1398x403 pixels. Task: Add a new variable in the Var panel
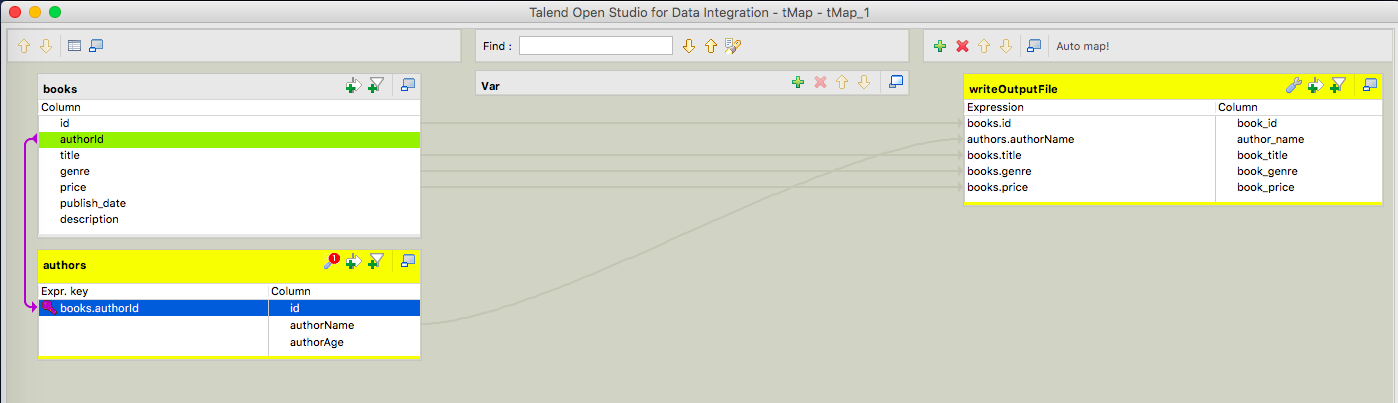pyautogui.click(x=797, y=82)
